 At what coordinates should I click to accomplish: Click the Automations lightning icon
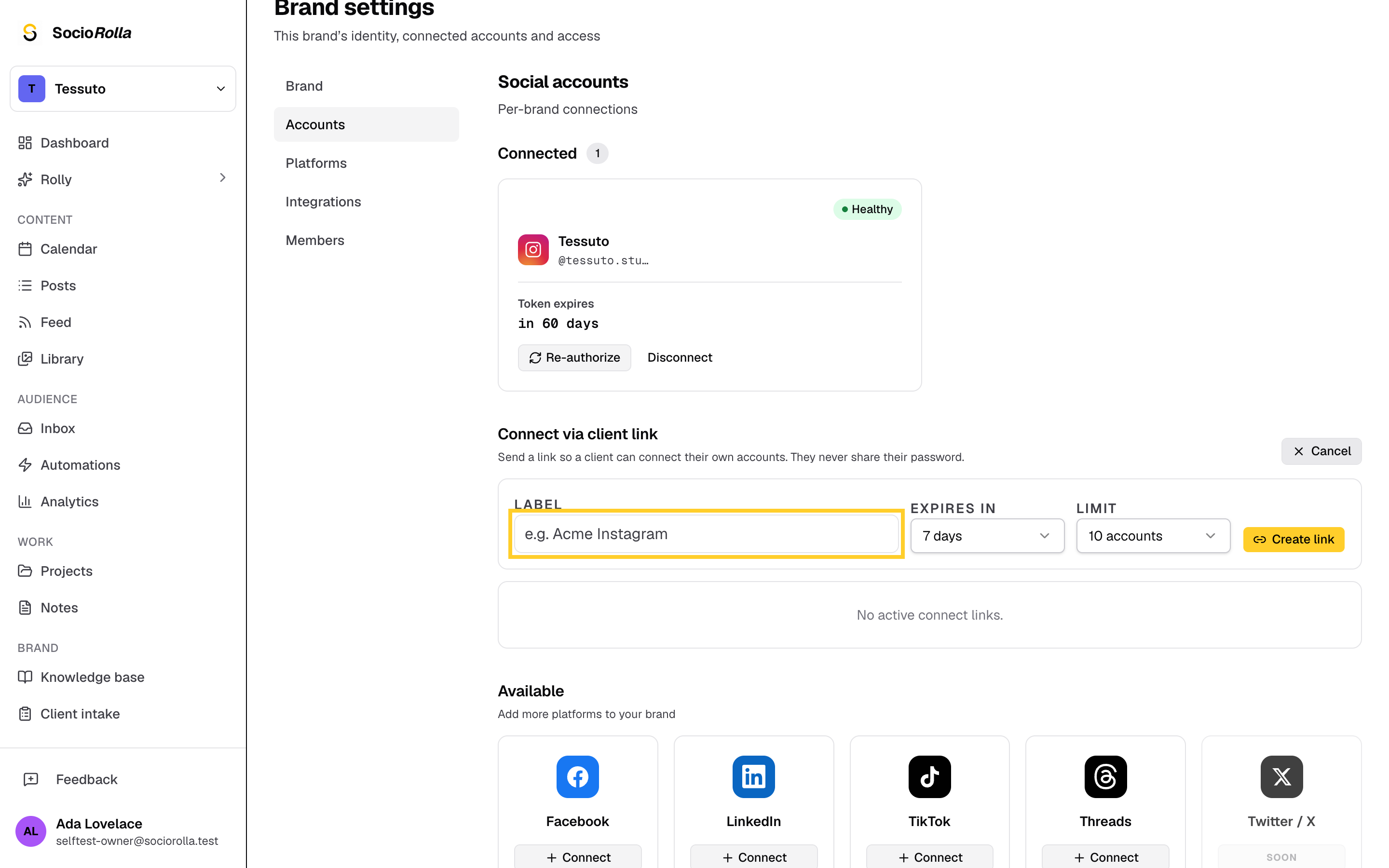pyautogui.click(x=25, y=465)
